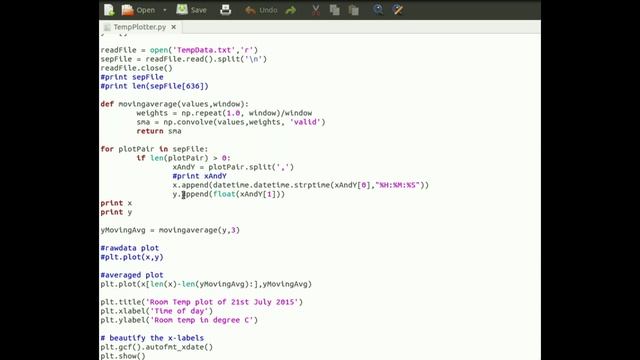
Task: Create a new document via toolbar icon
Action: click(x=109, y=10)
